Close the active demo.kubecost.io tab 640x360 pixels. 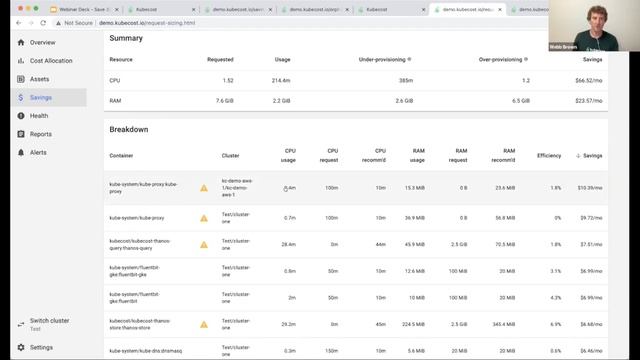(x=500, y=9)
